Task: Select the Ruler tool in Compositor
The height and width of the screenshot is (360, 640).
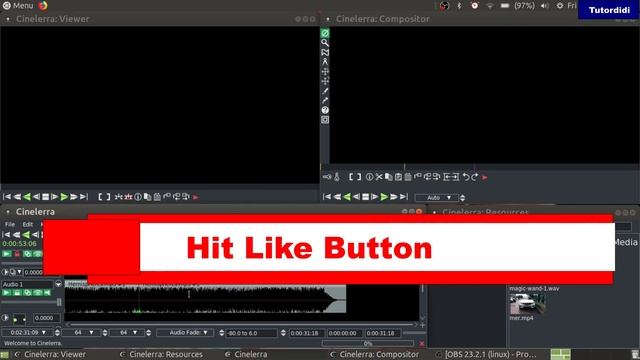Action: pos(325,62)
